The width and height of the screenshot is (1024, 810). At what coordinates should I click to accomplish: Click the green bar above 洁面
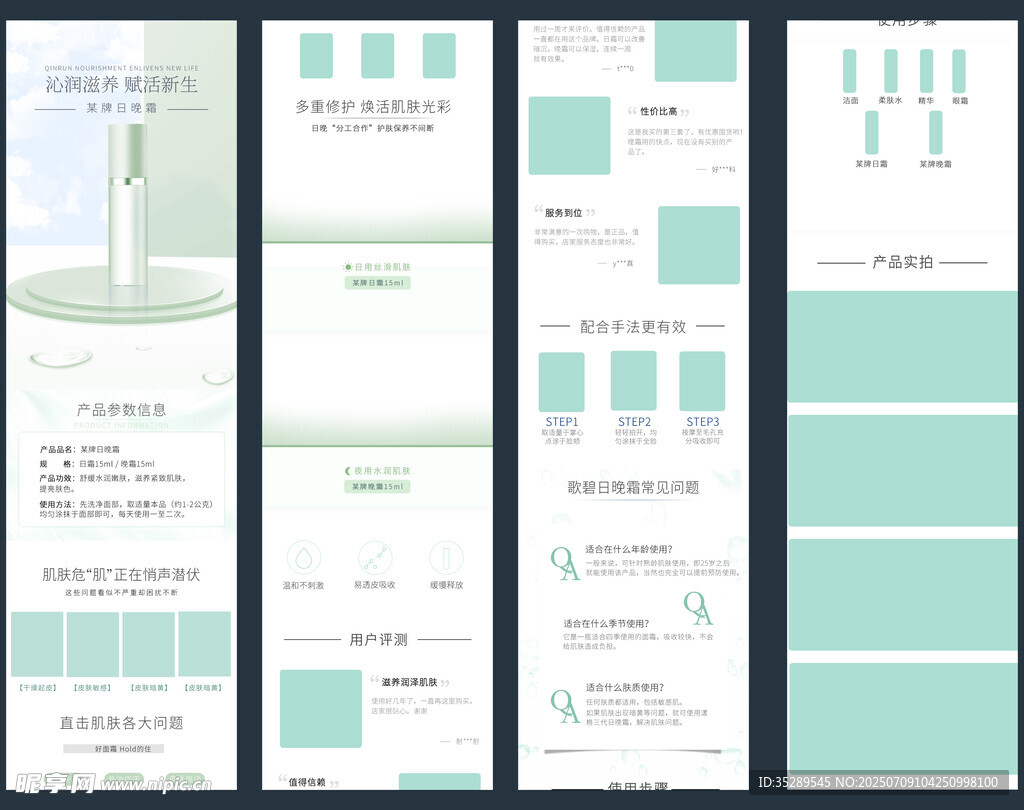tap(850, 71)
